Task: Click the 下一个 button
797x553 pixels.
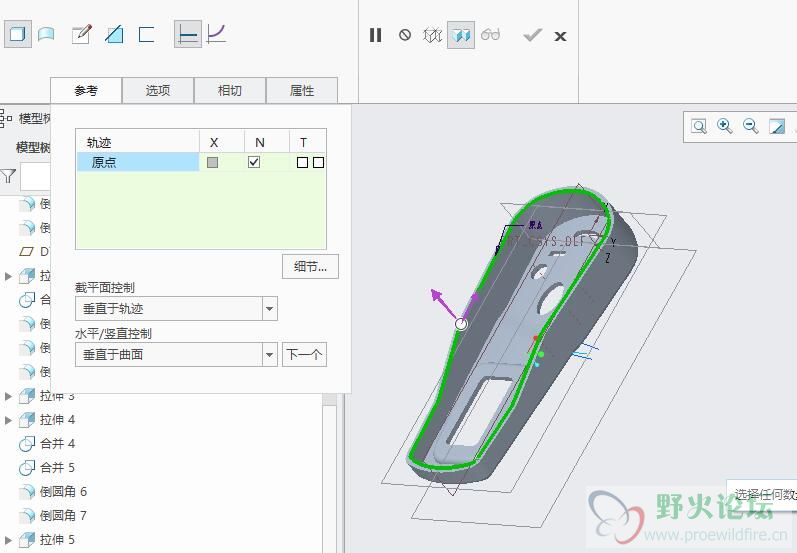Action: pyautogui.click(x=304, y=354)
